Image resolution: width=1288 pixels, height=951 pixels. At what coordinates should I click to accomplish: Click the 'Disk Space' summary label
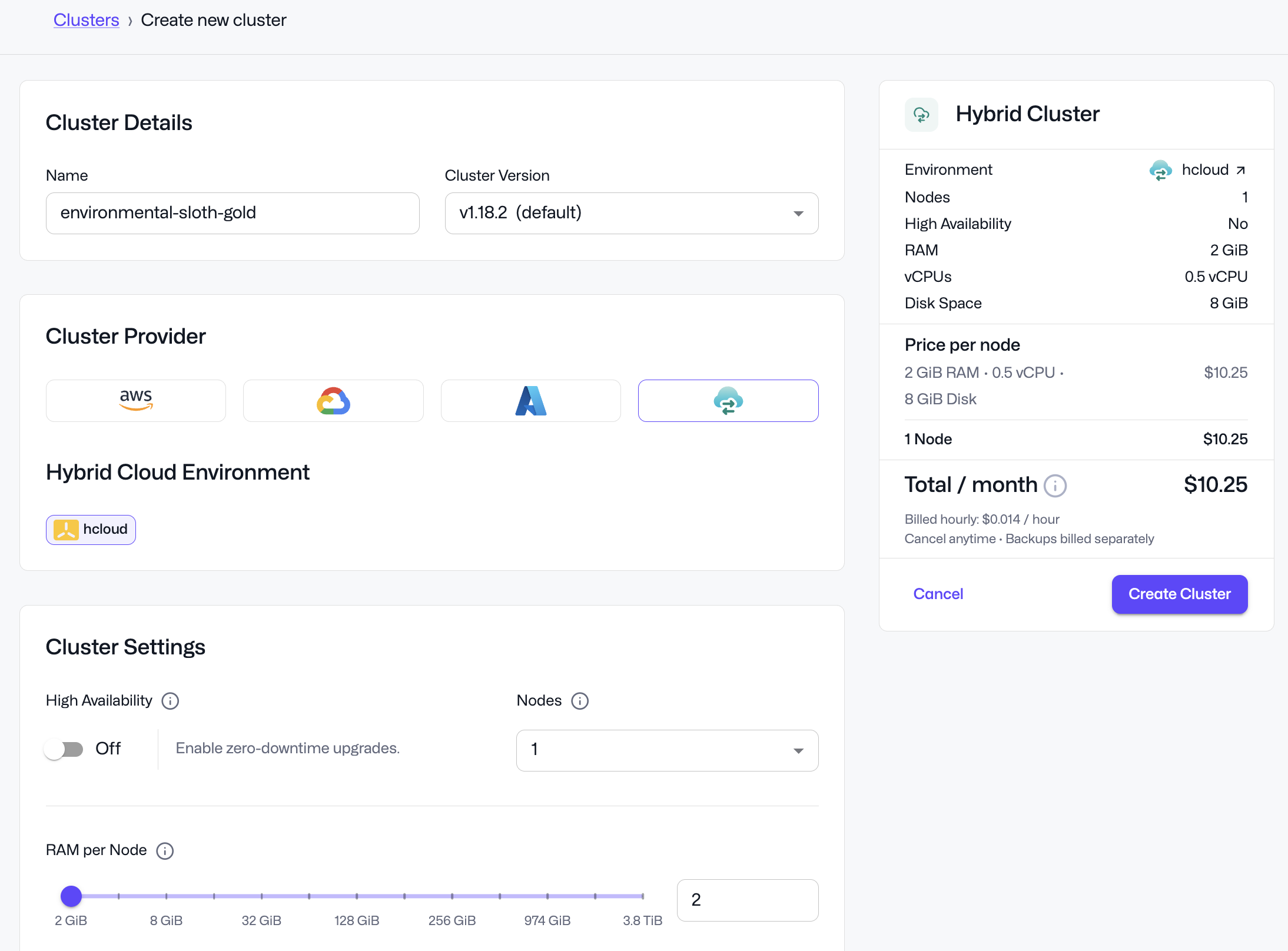click(943, 303)
